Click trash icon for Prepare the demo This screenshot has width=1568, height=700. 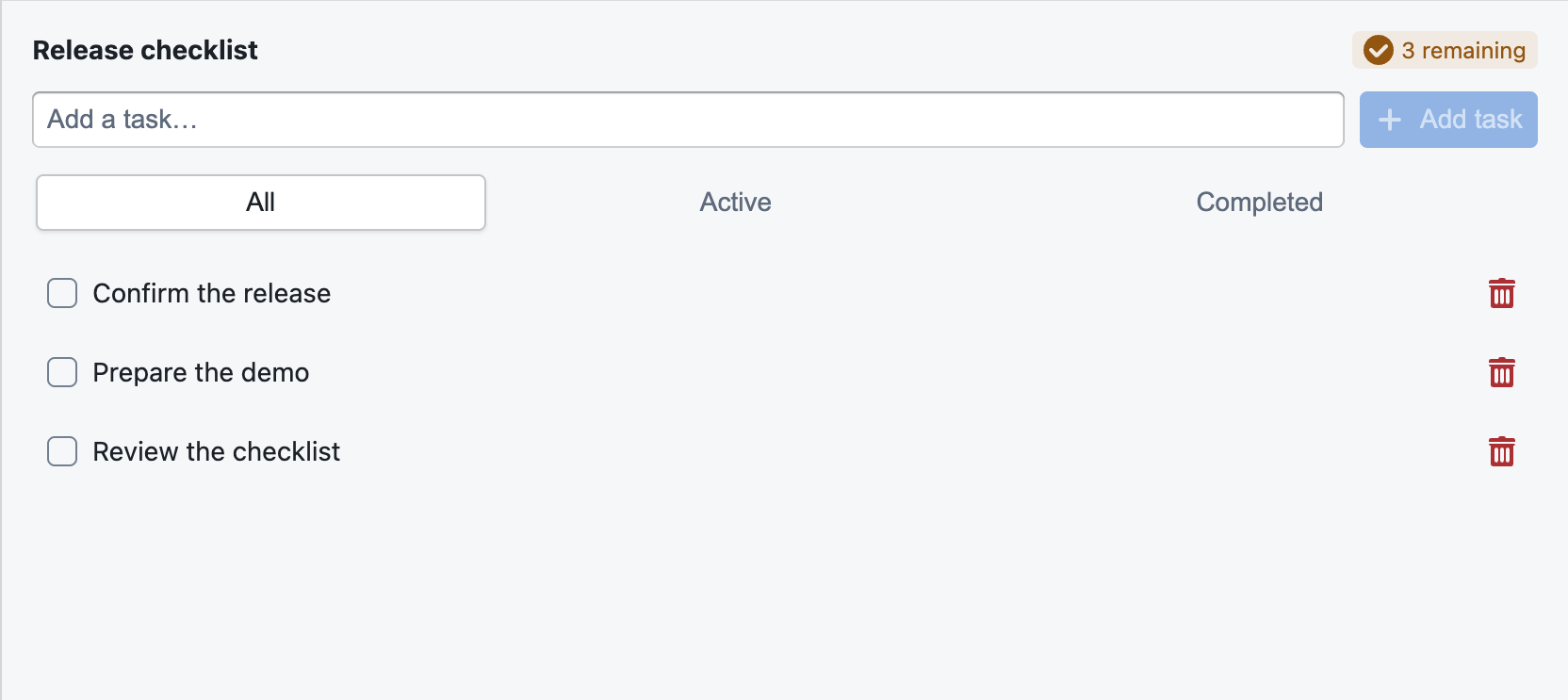pos(1501,372)
